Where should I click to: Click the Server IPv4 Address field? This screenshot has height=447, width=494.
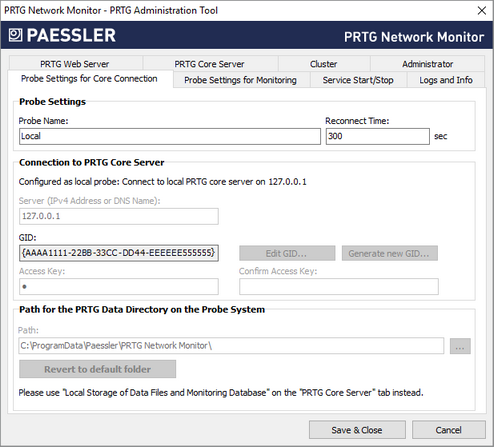coord(119,216)
